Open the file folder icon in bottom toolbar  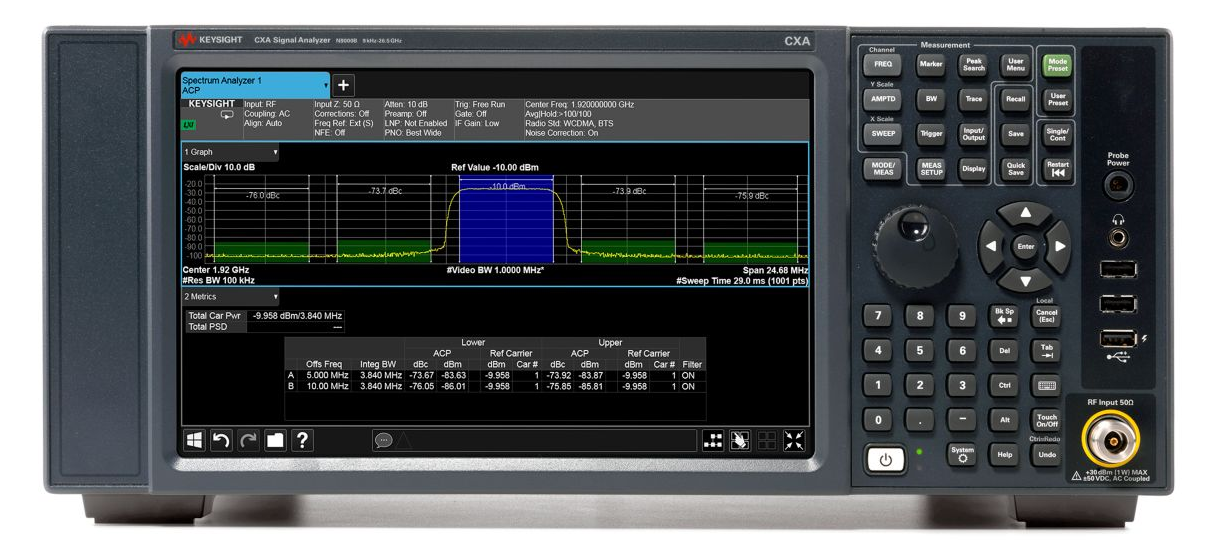coord(273,440)
